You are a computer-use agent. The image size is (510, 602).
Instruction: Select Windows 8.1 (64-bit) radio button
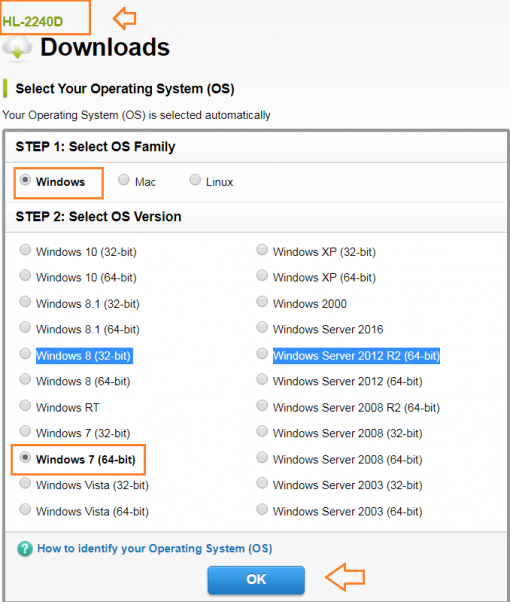[x=25, y=327]
